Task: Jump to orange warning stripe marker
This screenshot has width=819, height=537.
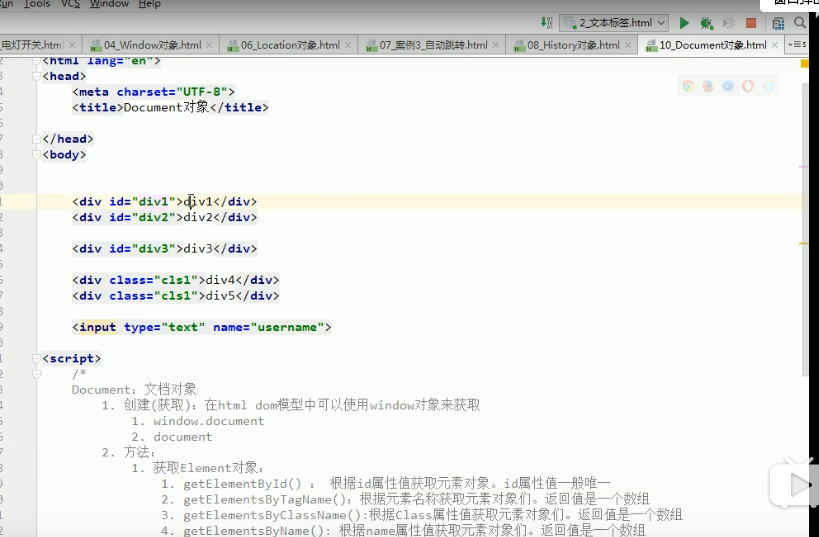Action: pos(804,243)
